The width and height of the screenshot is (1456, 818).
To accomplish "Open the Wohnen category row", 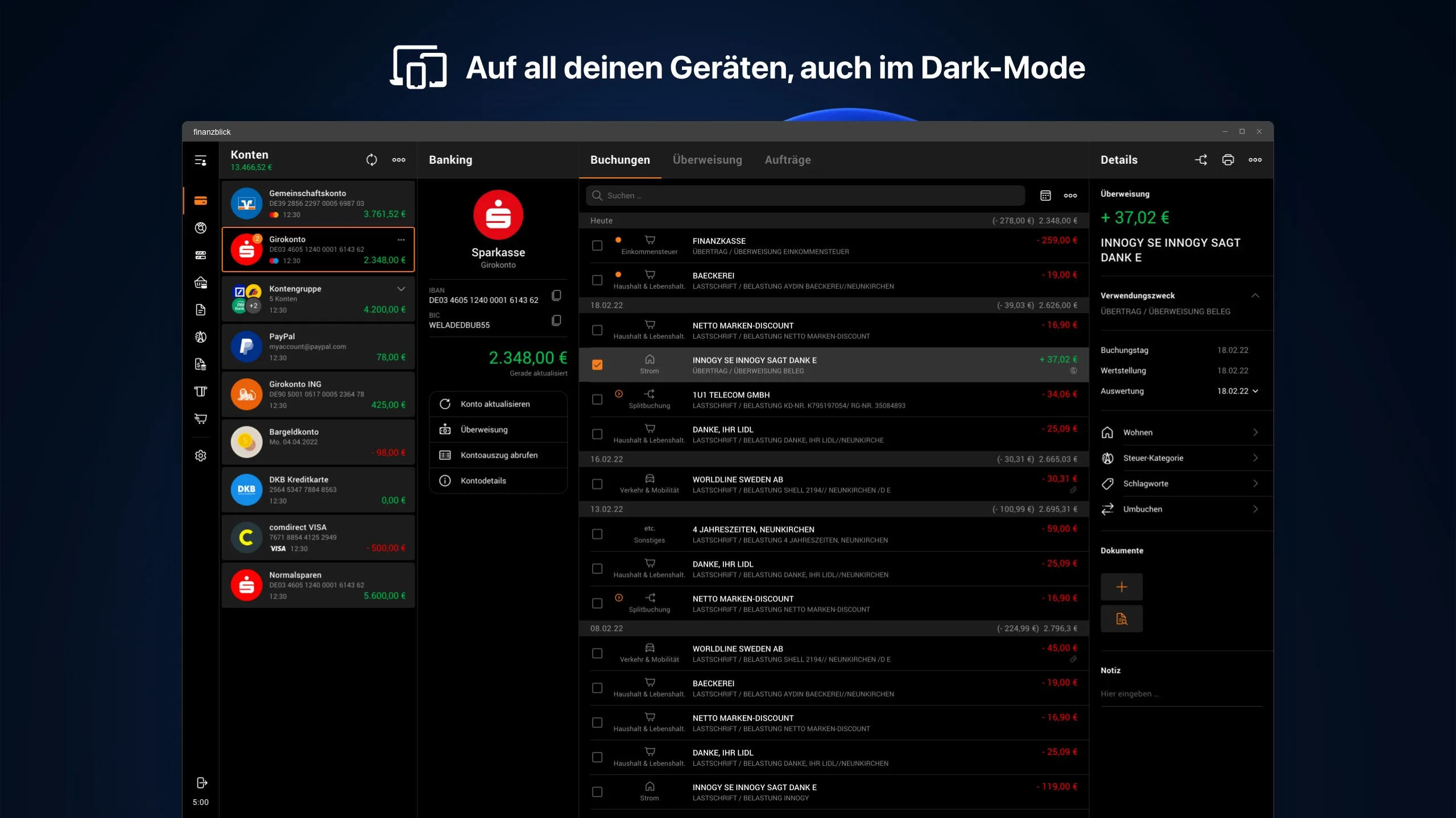I will click(1181, 433).
